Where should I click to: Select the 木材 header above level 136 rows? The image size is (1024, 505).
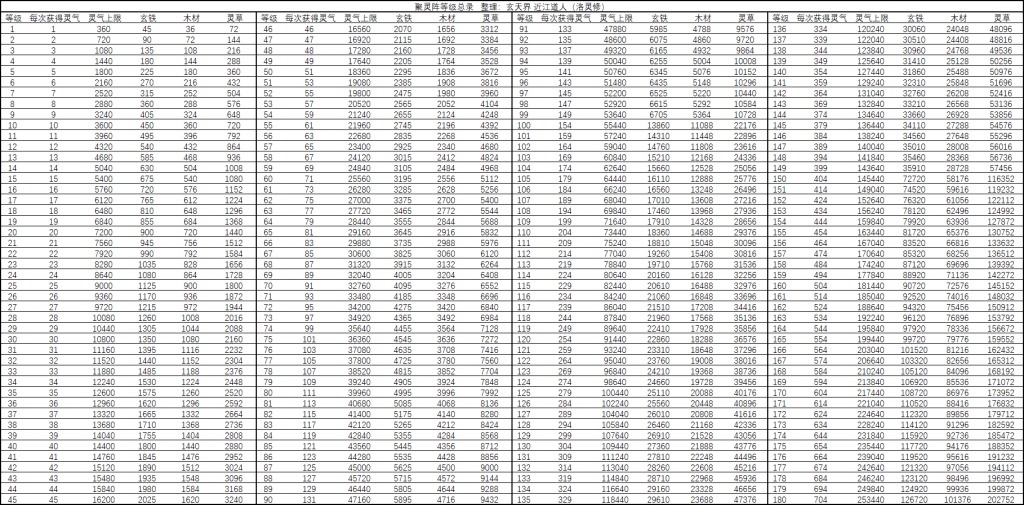point(958,18)
